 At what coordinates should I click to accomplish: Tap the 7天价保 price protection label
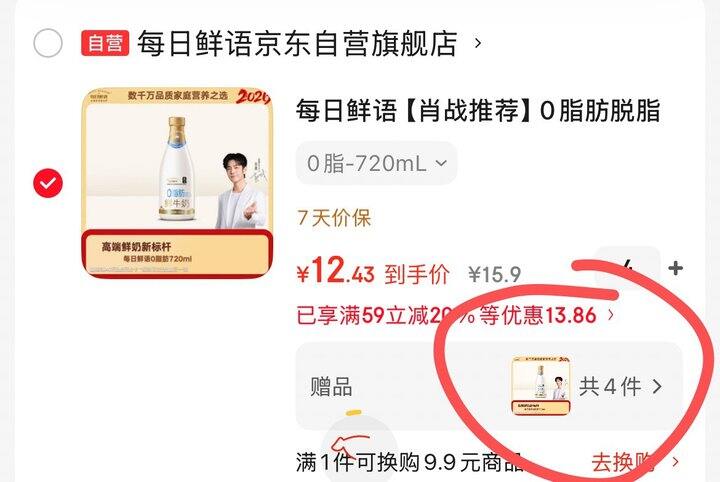tap(334, 218)
